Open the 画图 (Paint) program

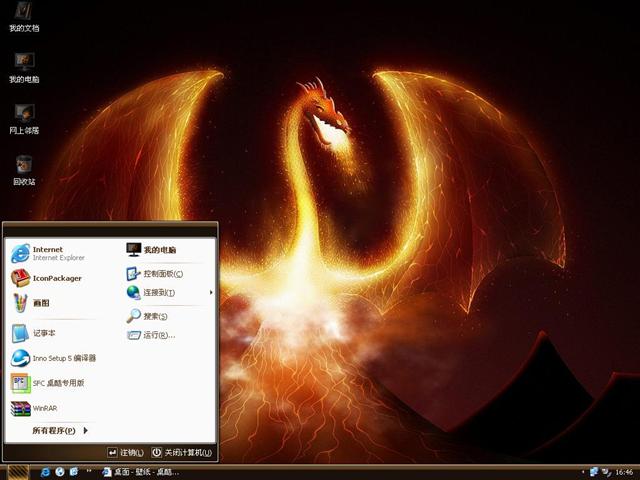tap(40, 303)
